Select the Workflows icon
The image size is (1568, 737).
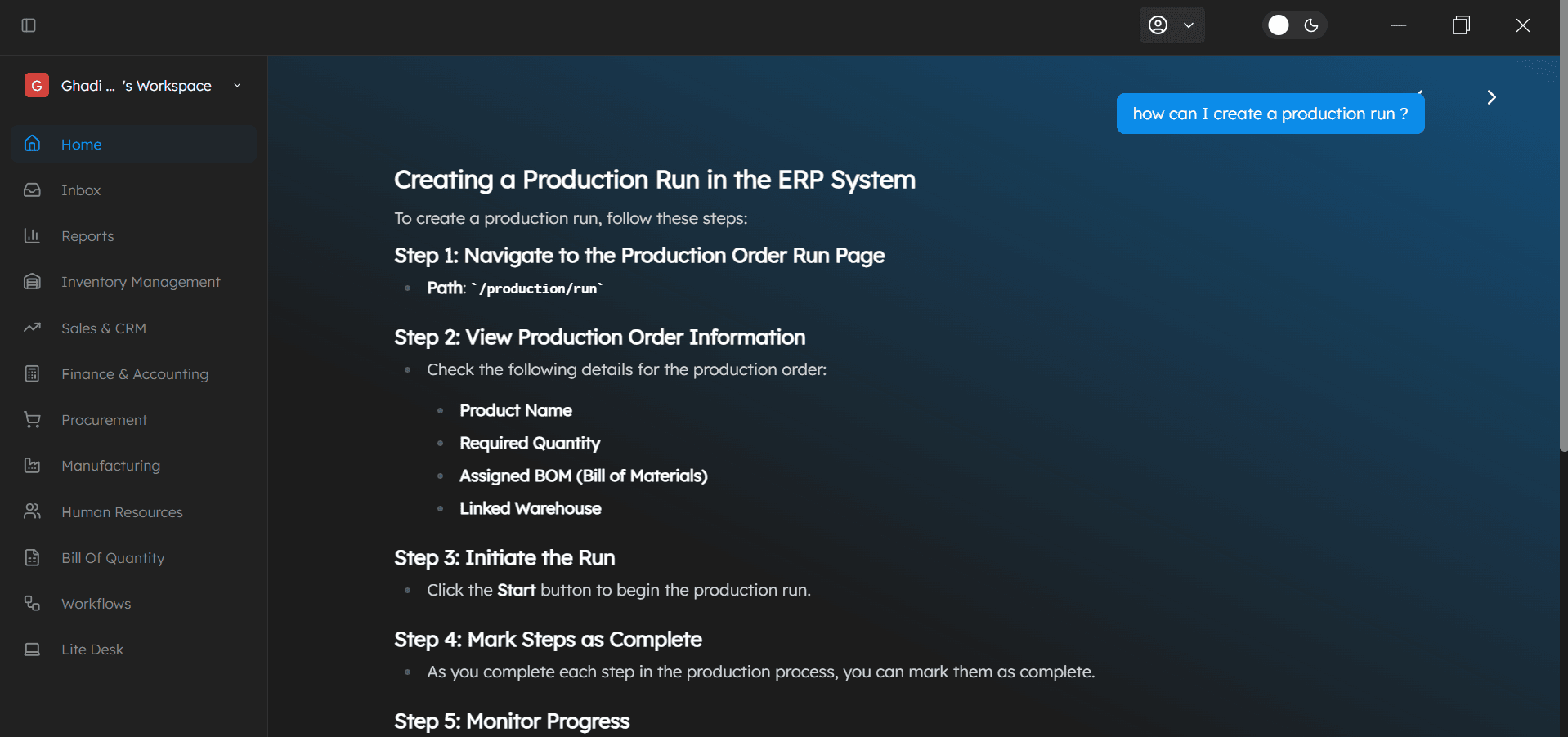pyautogui.click(x=32, y=603)
